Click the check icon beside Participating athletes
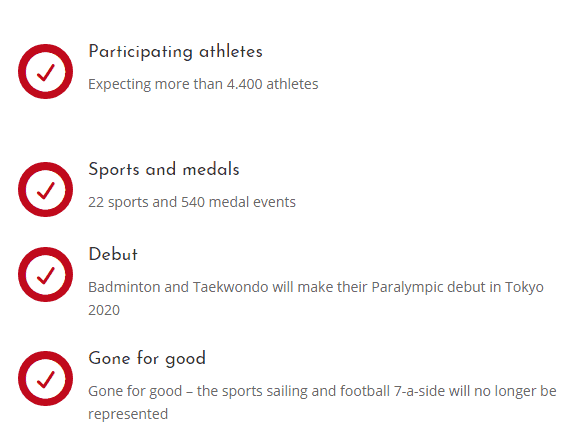Image resolution: width=561 pixels, height=431 pixels. click(x=45, y=72)
